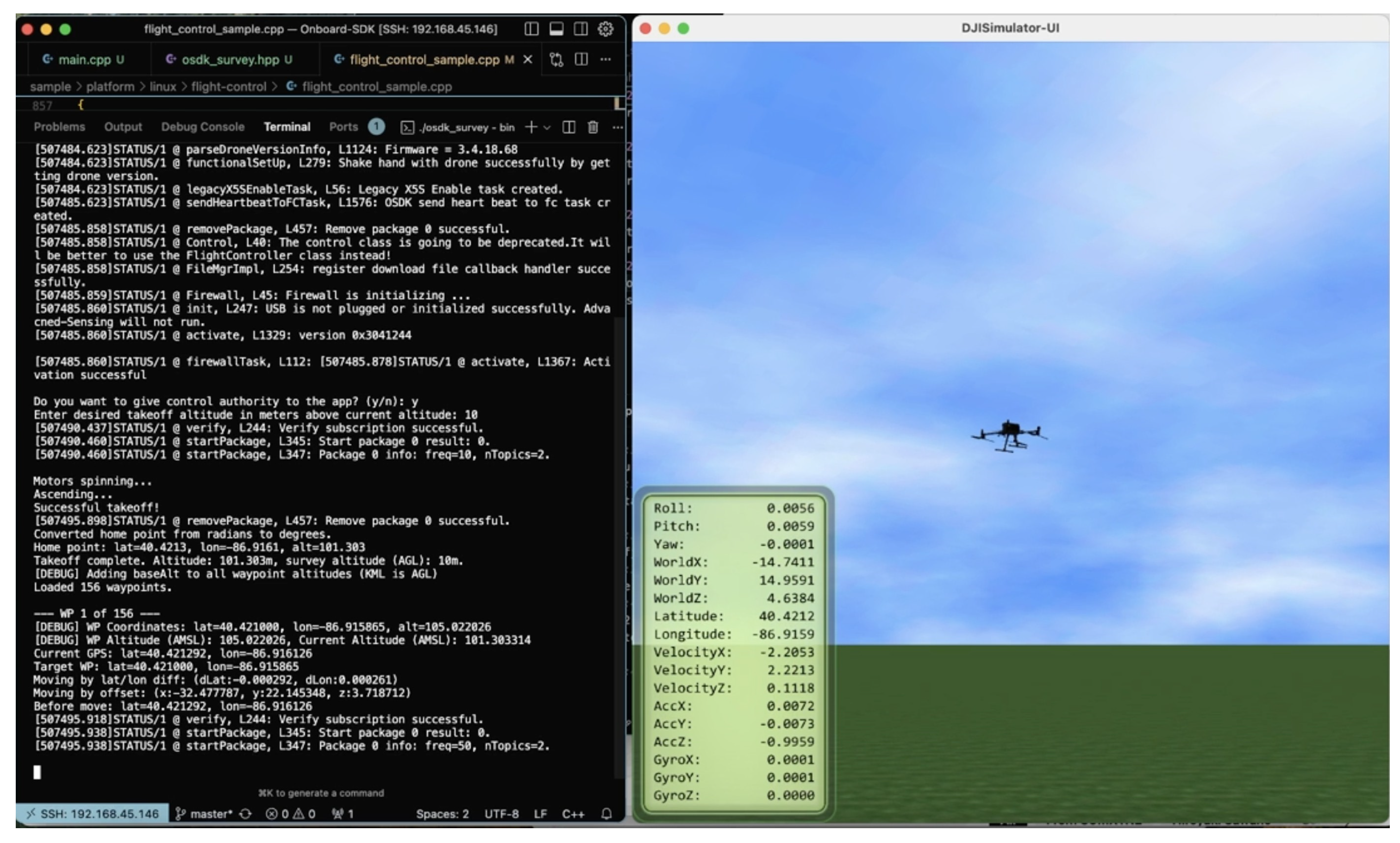Close the flight_control_sample.cpp tab
The image size is (1400, 843).
tap(527, 60)
